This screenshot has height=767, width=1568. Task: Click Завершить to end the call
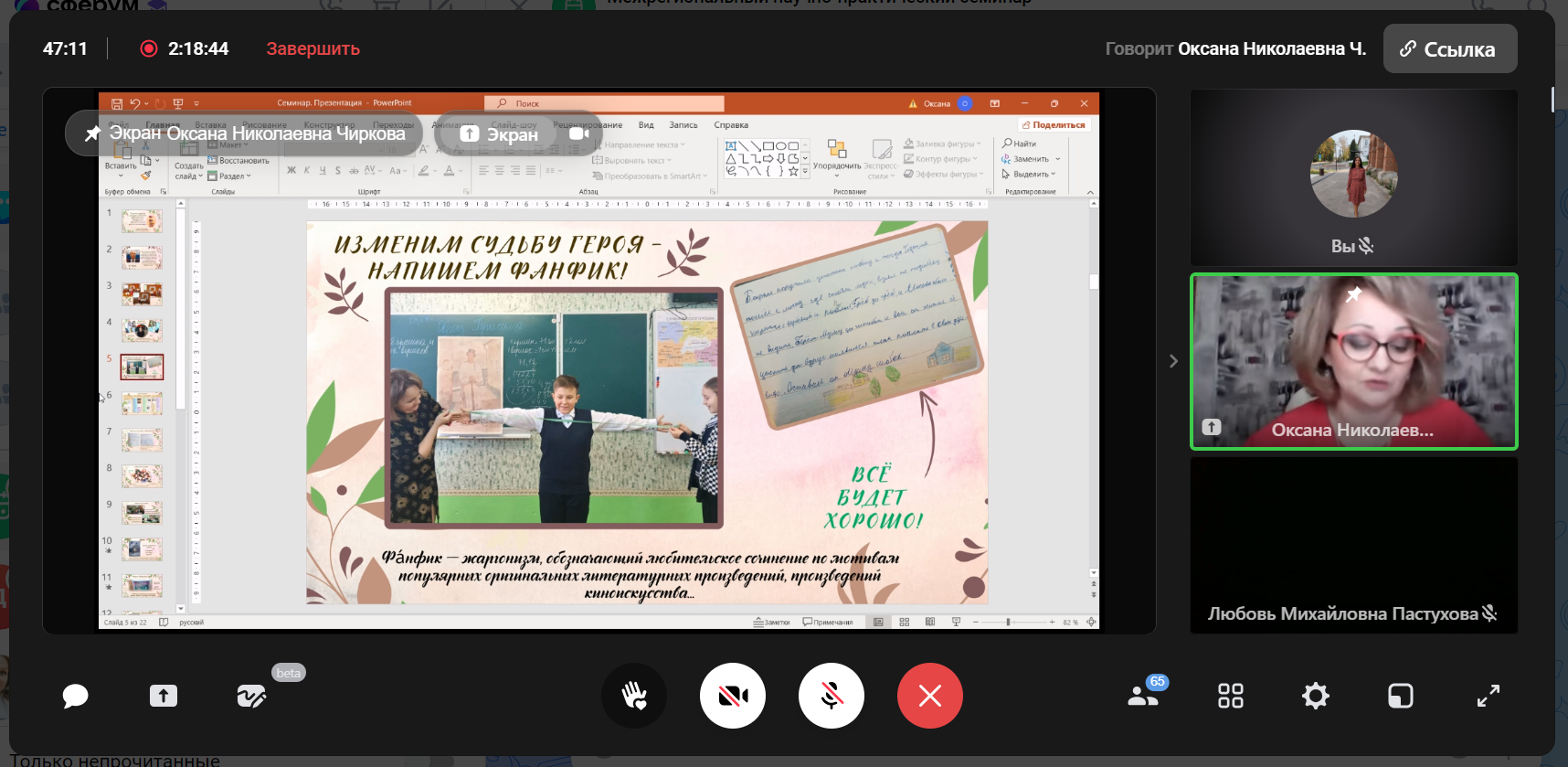(x=313, y=49)
